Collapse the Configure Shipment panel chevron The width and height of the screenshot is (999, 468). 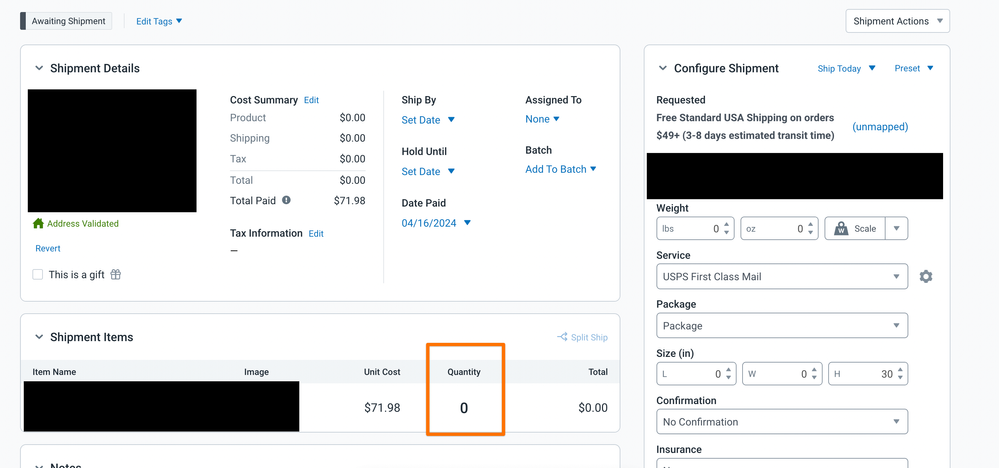(662, 69)
